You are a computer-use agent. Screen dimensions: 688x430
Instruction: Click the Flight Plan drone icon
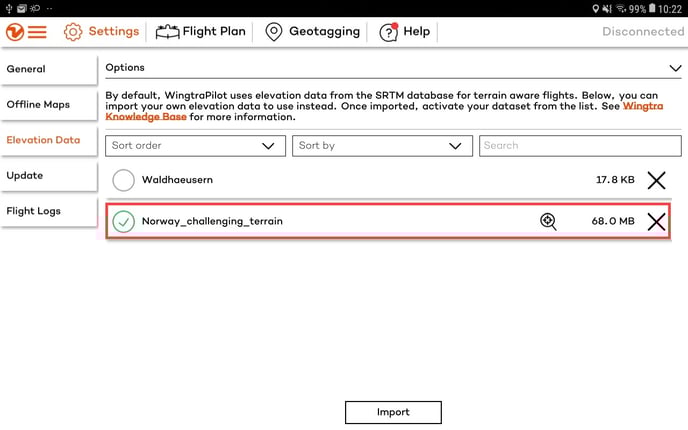pos(167,31)
